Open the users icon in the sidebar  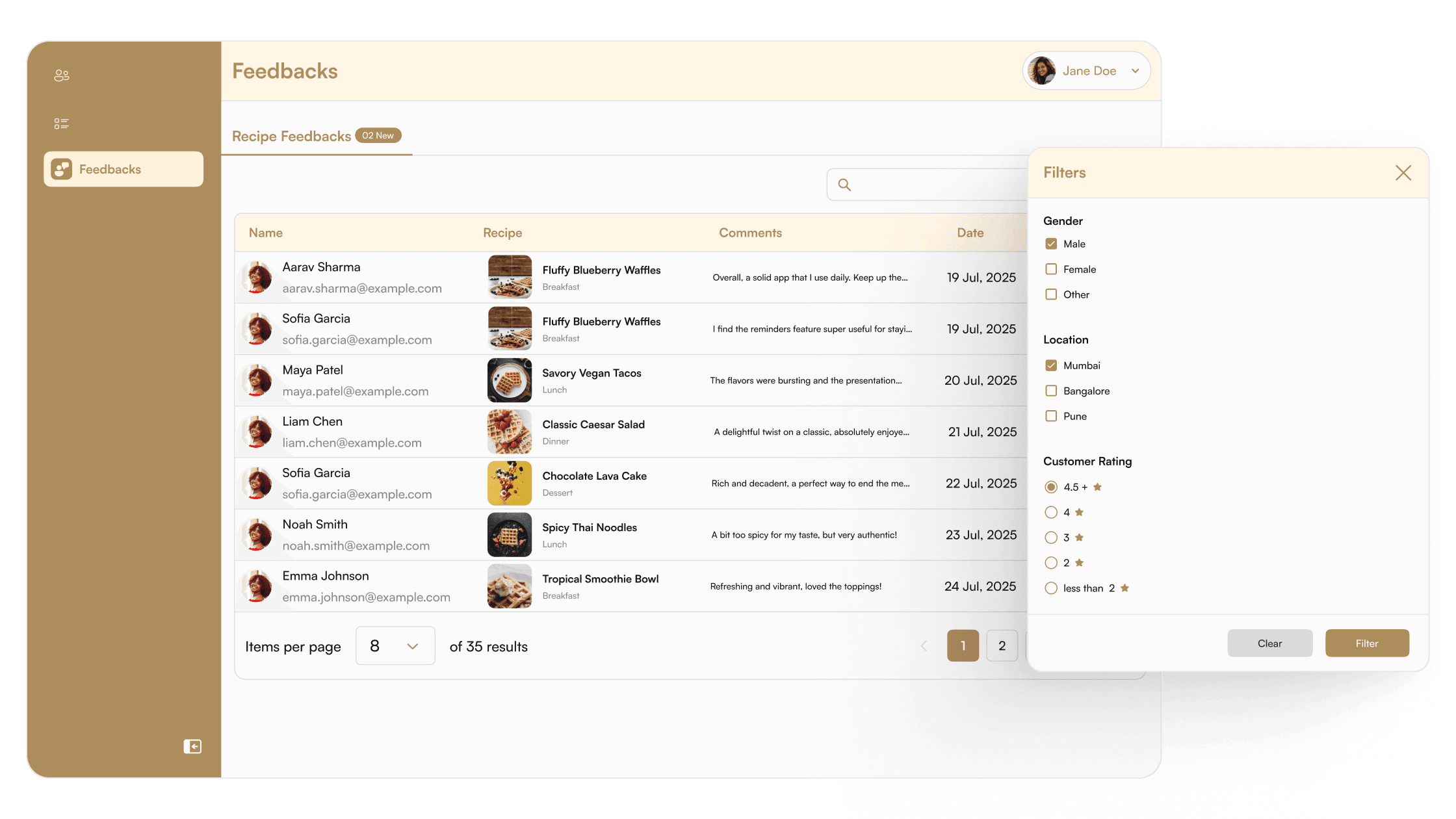62,75
